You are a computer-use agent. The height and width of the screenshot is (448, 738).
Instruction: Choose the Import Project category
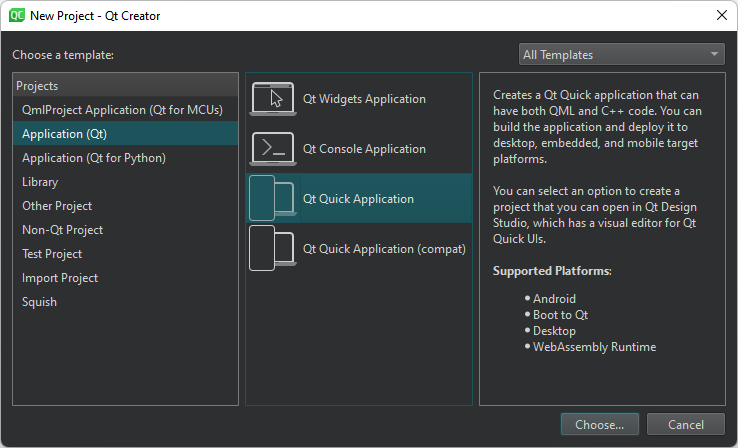click(x=60, y=278)
